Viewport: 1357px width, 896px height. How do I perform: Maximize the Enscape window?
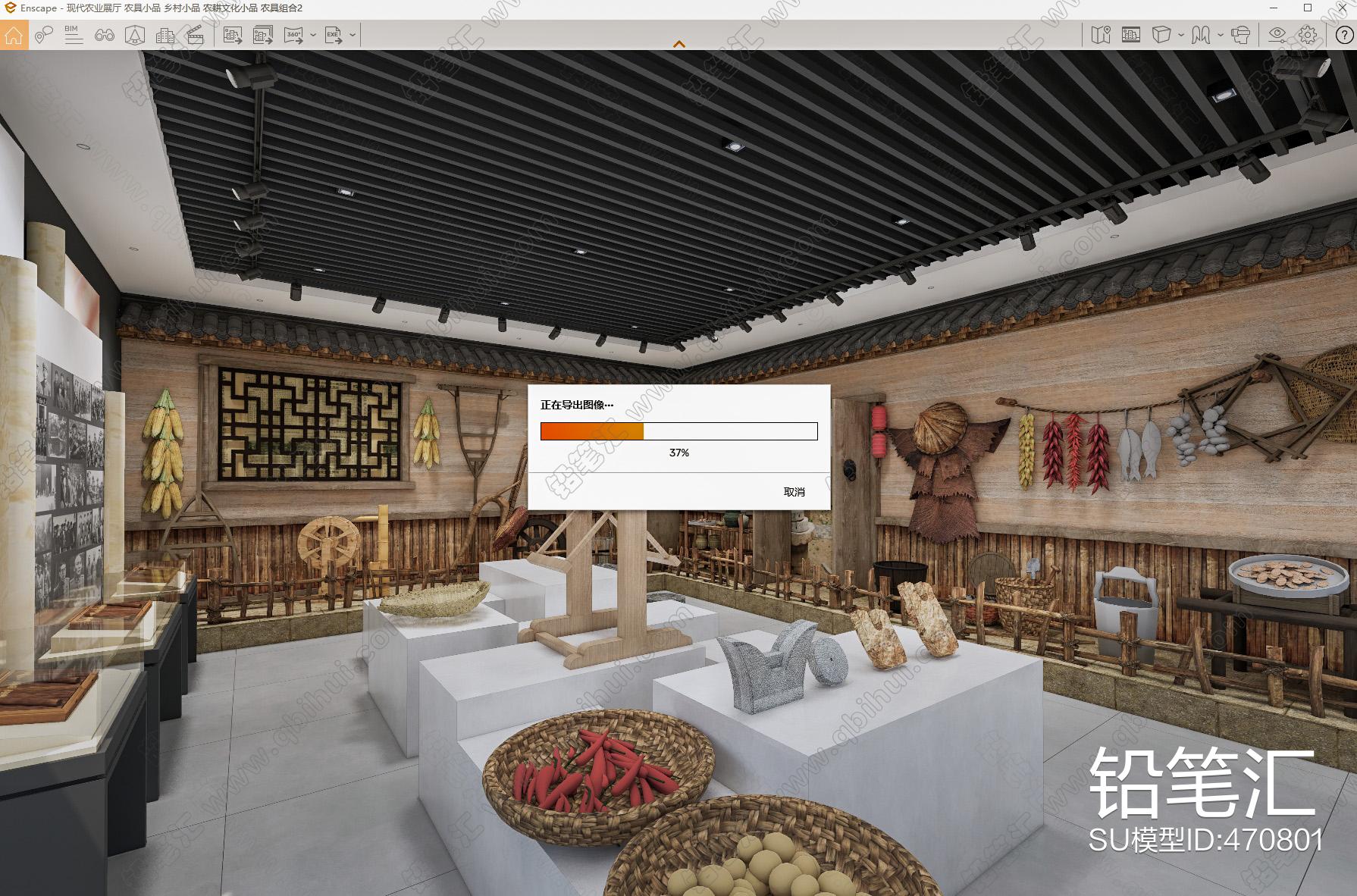coord(1307,8)
